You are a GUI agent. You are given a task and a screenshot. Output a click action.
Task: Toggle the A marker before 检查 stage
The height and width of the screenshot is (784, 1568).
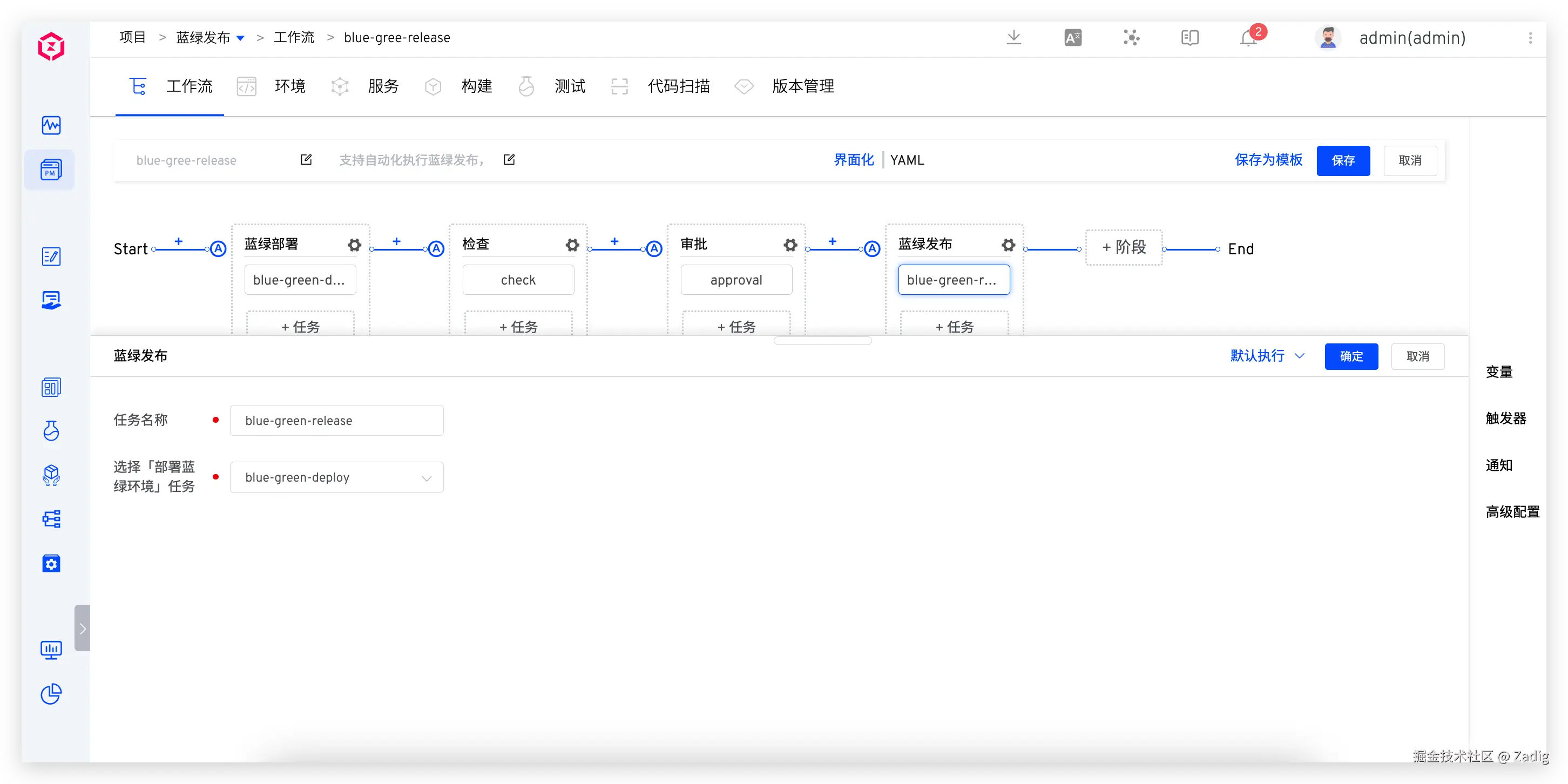[x=436, y=249]
